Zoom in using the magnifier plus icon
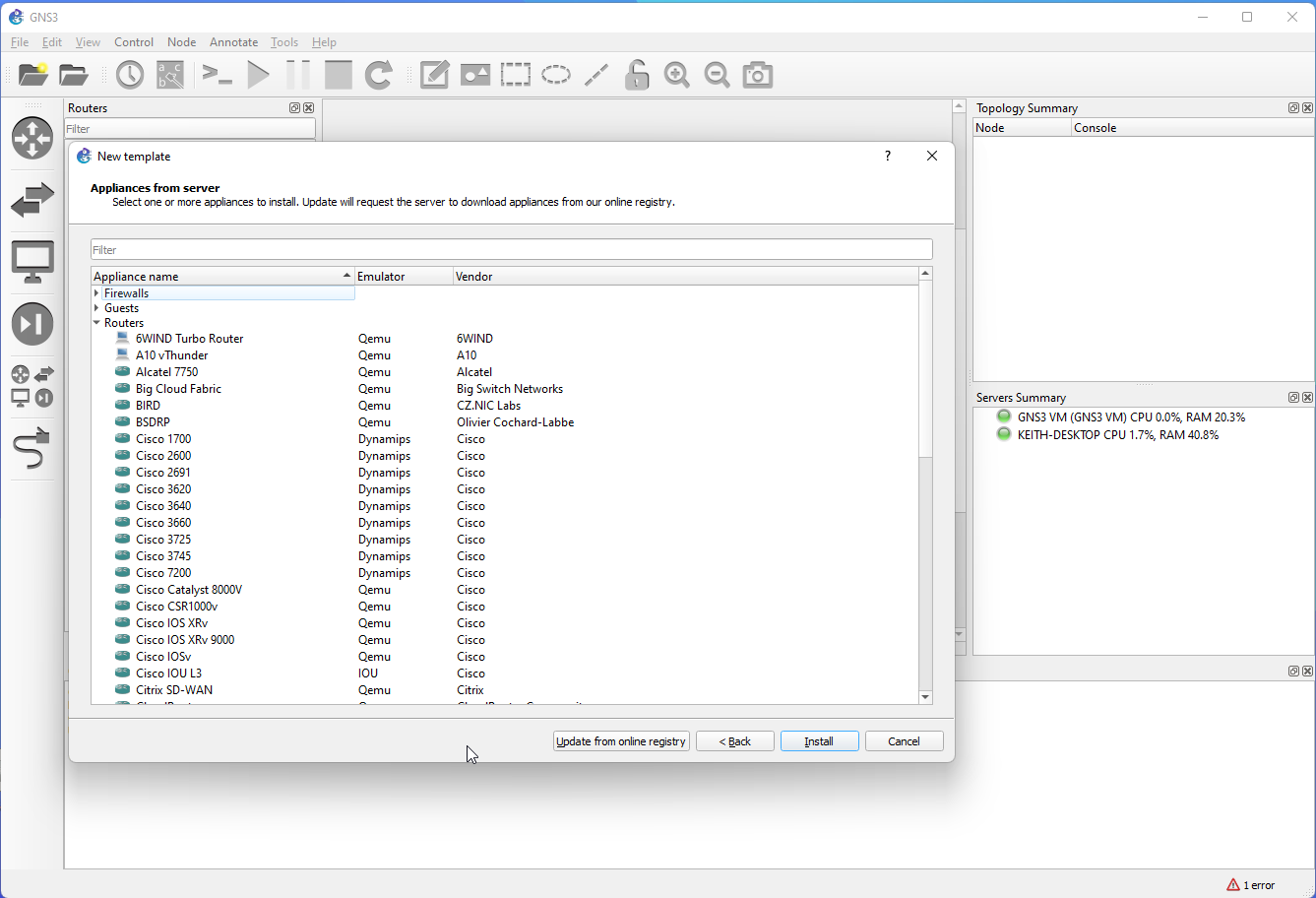1316x898 pixels. click(676, 74)
